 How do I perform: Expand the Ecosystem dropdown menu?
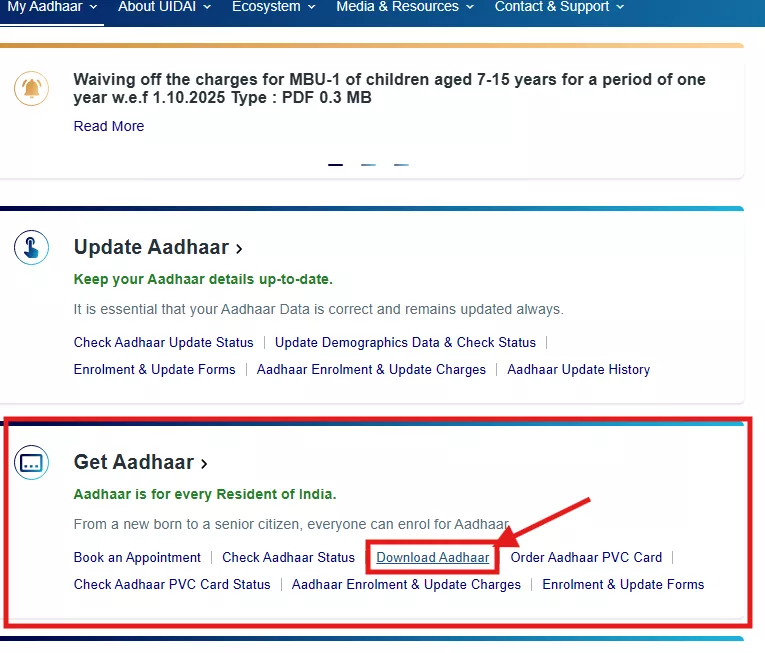click(273, 7)
